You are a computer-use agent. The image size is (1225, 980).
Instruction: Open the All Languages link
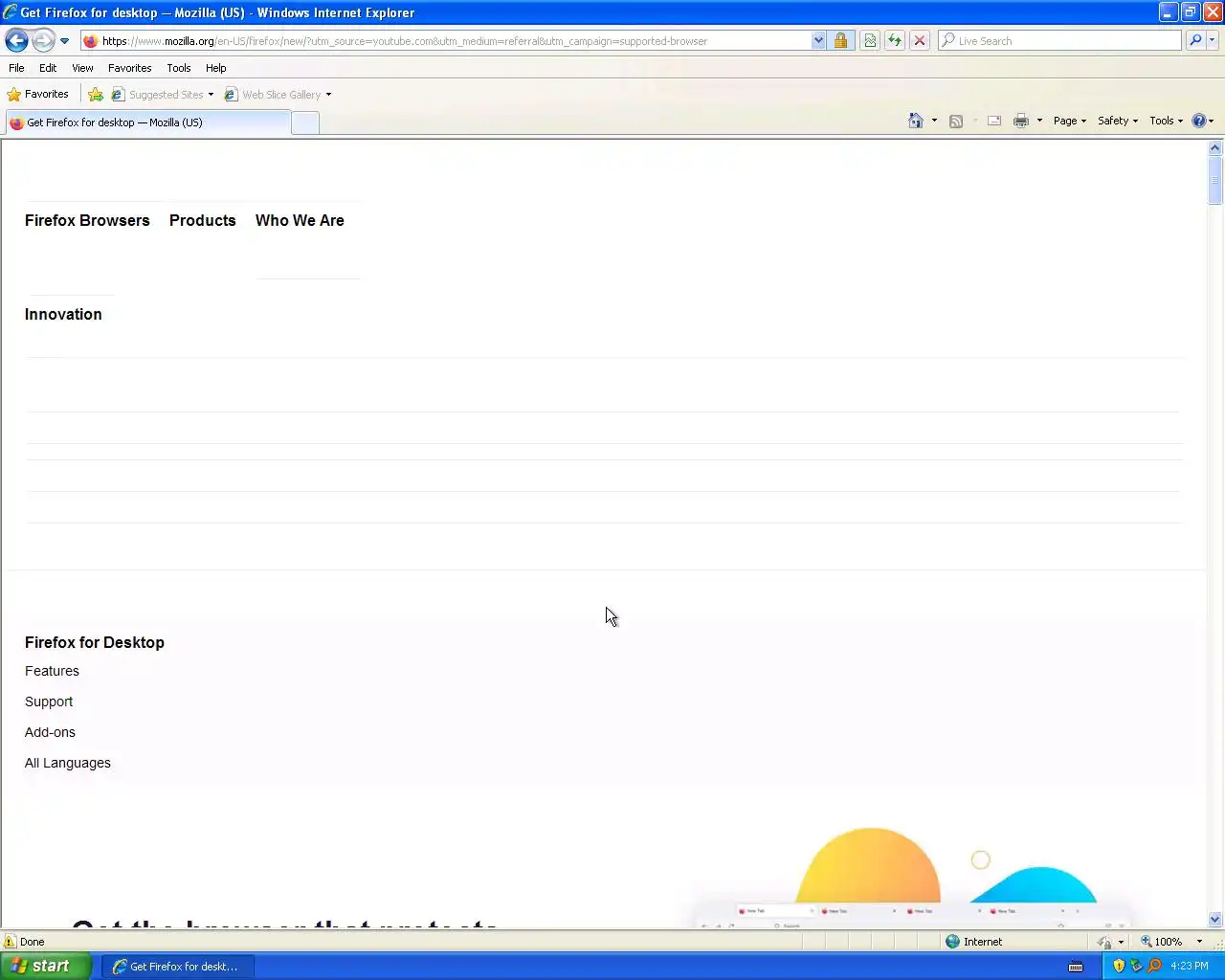68,763
